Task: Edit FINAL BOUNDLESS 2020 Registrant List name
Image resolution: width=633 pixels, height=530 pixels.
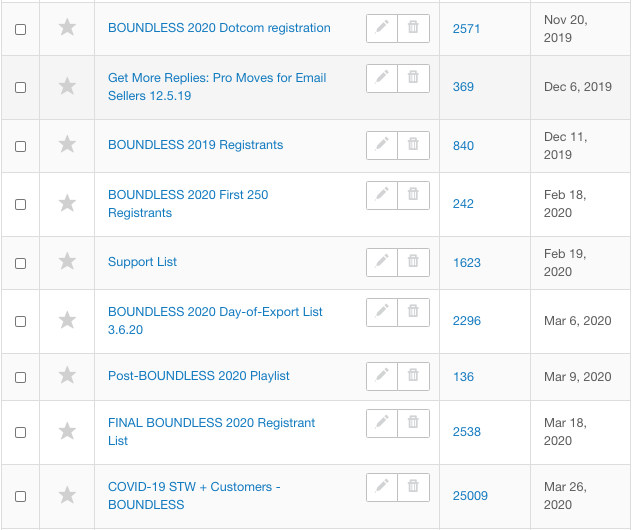Action: tap(382, 423)
